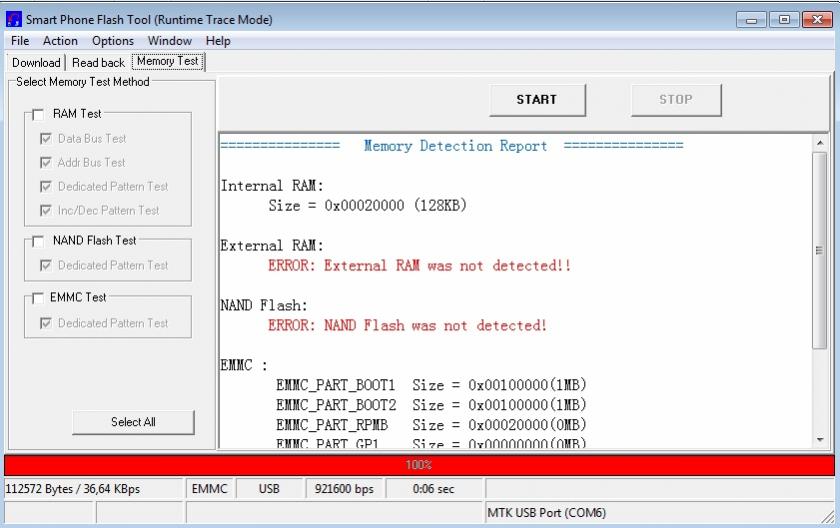
Task: Click the EMMC_PART_RPMB size line
Action: (x=431, y=425)
